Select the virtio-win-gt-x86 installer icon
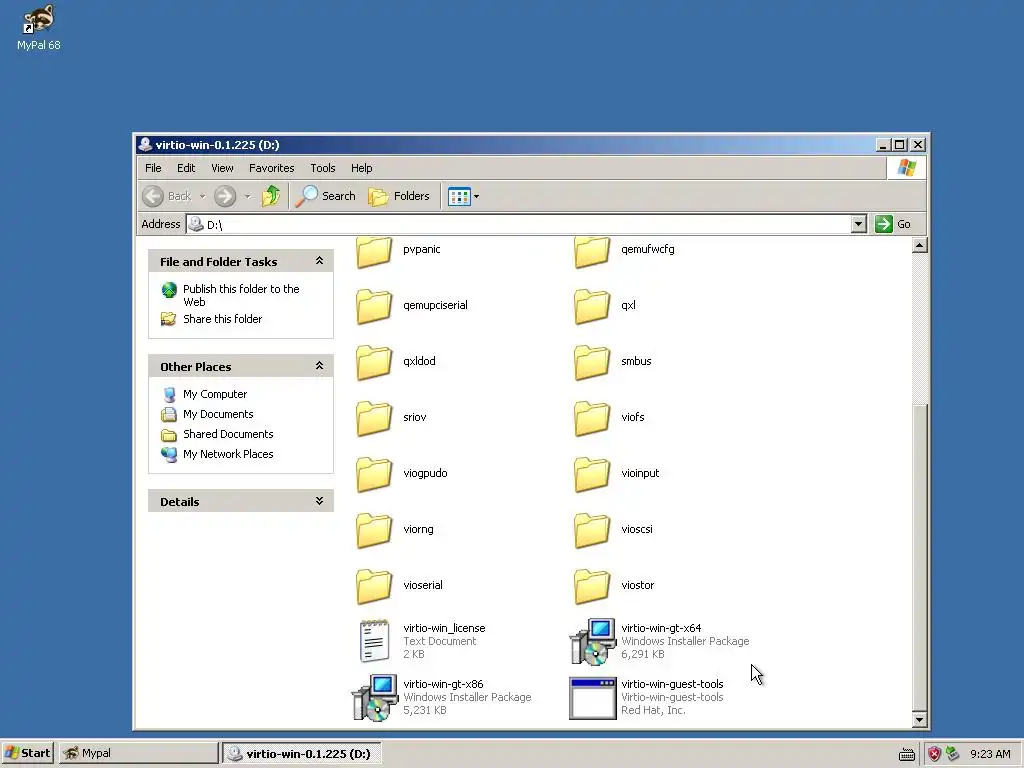Screen dimensions: 1024x768 click(x=375, y=698)
